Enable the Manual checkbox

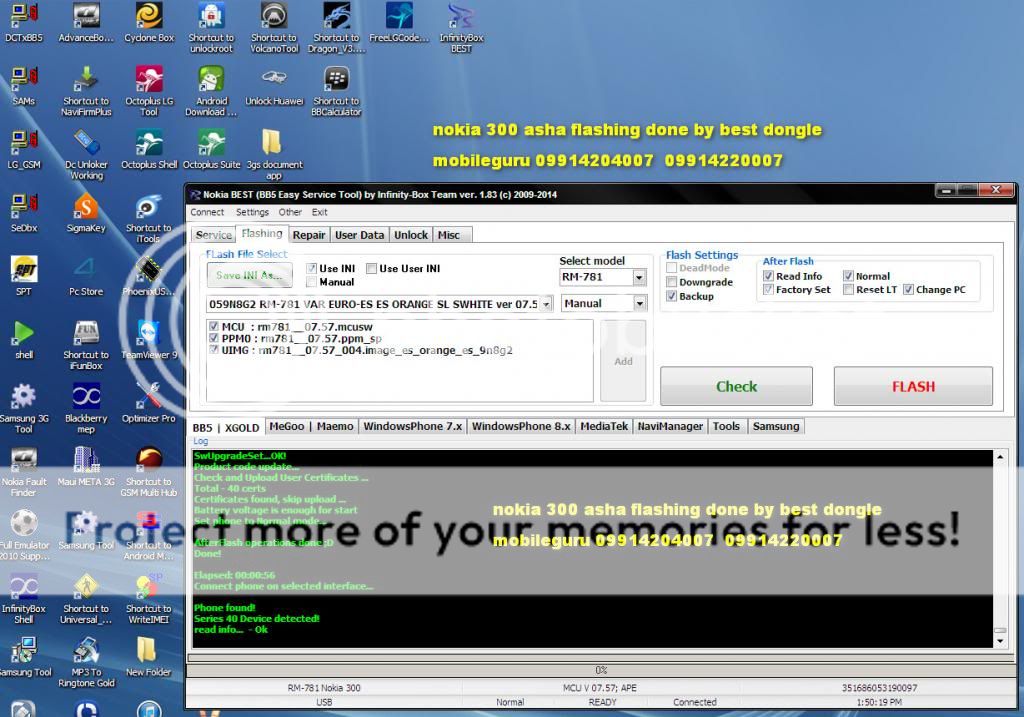(312, 282)
